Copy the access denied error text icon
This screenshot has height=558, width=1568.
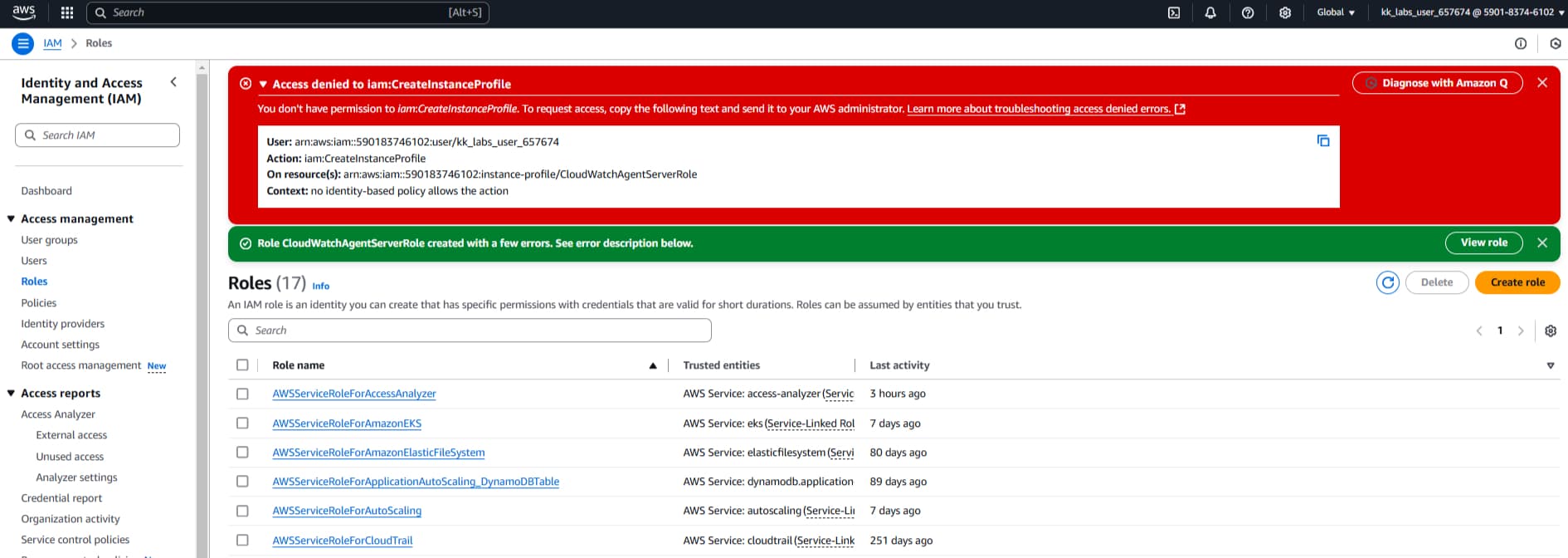(x=1323, y=141)
